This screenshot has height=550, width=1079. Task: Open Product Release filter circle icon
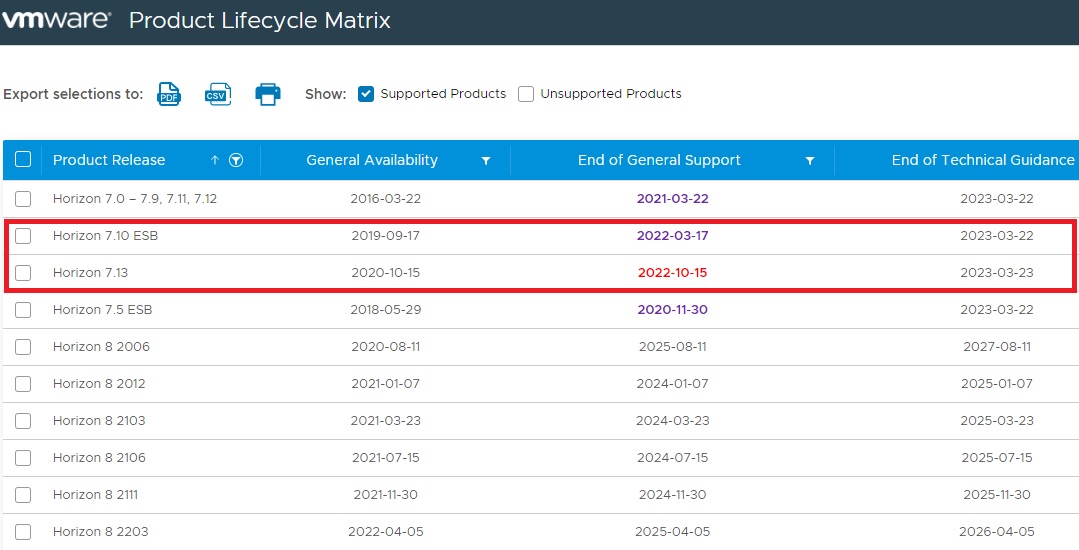pyautogui.click(x=236, y=160)
